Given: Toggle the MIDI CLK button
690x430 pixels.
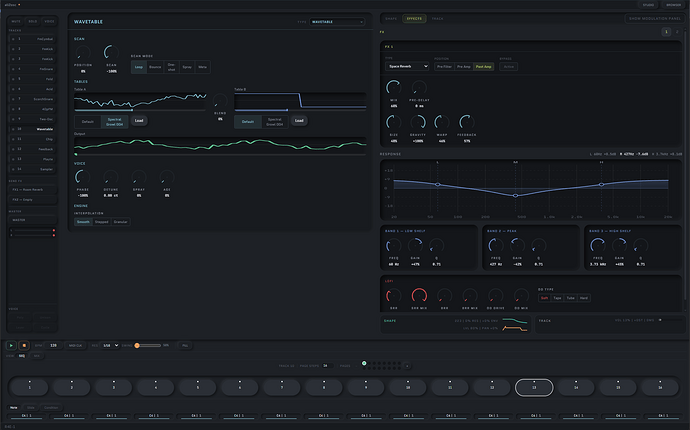Looking at the screenshot, I should (x=76, y=345).
